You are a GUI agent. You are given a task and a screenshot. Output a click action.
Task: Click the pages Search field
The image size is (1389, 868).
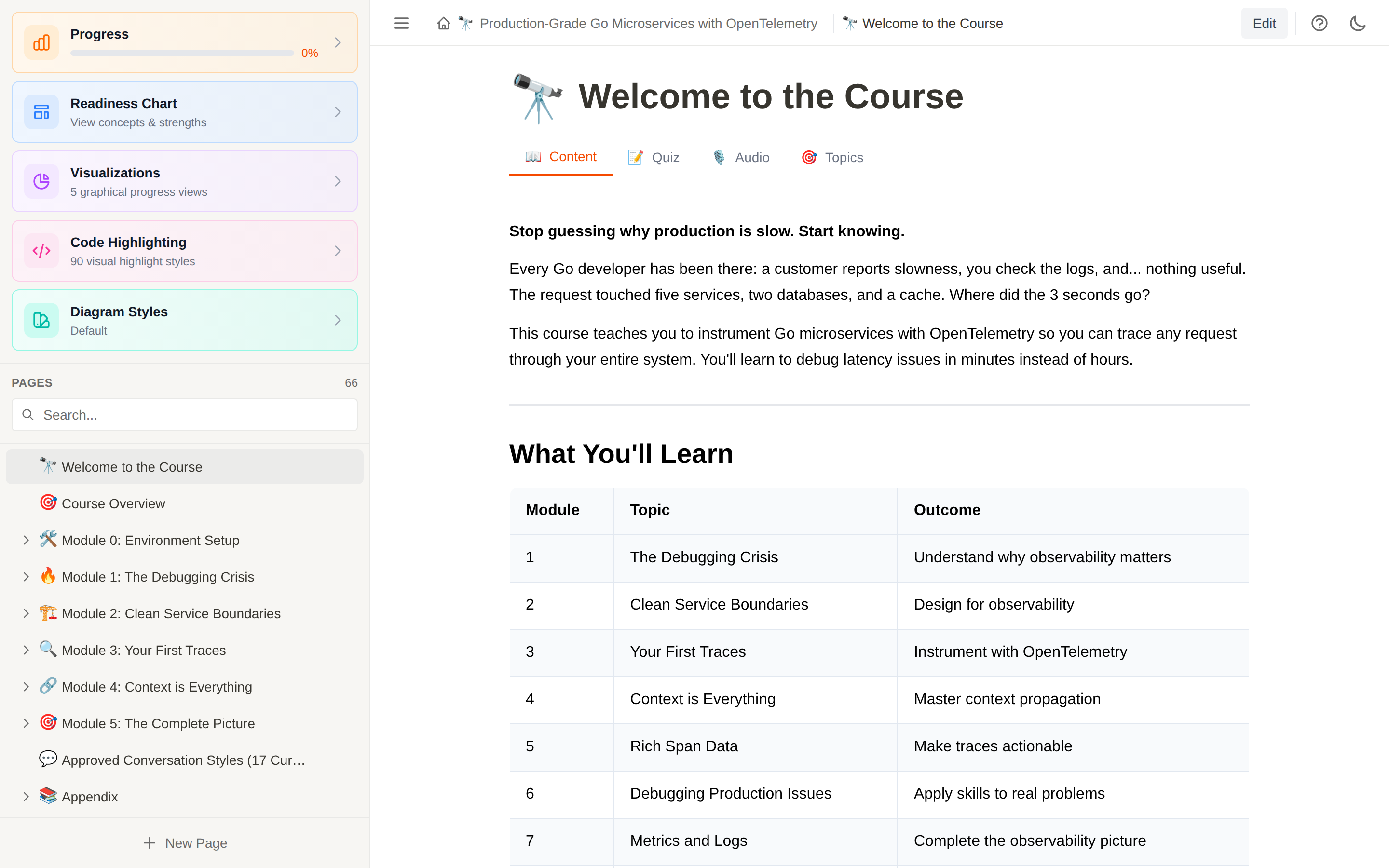(x=184, y=415)
